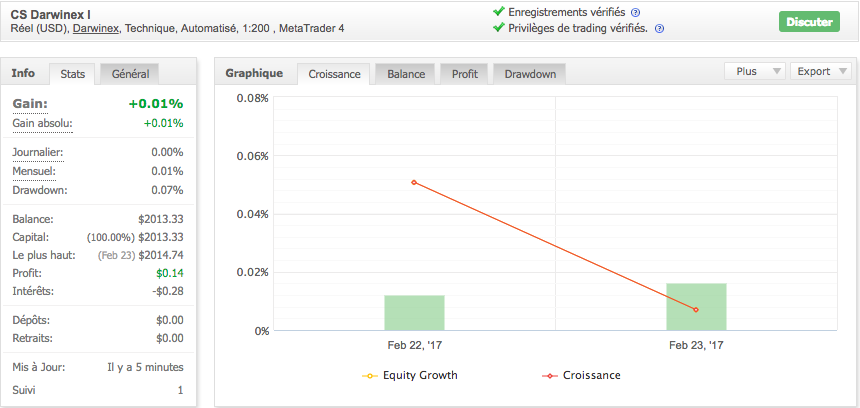This screenshot has height=408, width=860.
Task: Show the Drawdown chart tab
Action: tap(530, 74)
